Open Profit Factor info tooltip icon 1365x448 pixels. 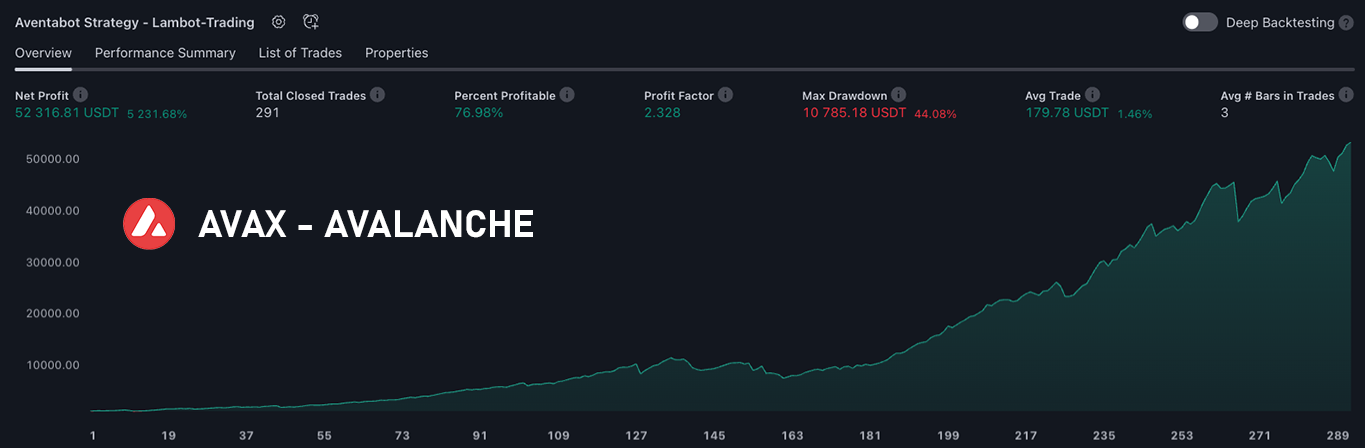[726, 95]
